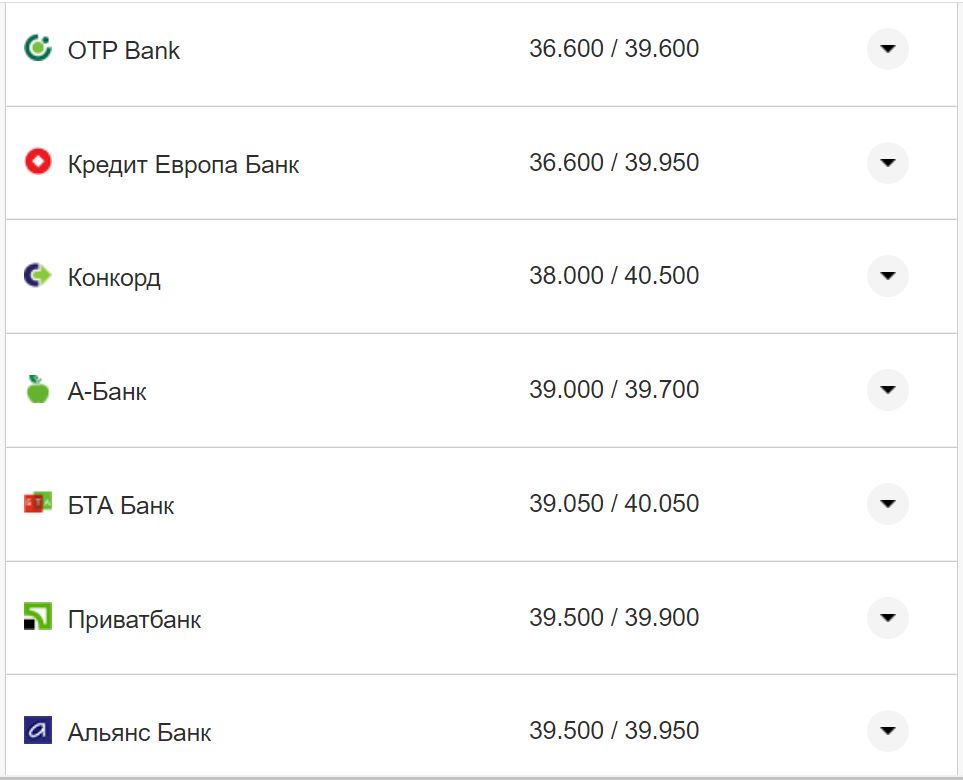This screenshot has height=780, width=963.
Task: Expand the Конкорд row dropdown arrow
Action: tap(887, 276)
